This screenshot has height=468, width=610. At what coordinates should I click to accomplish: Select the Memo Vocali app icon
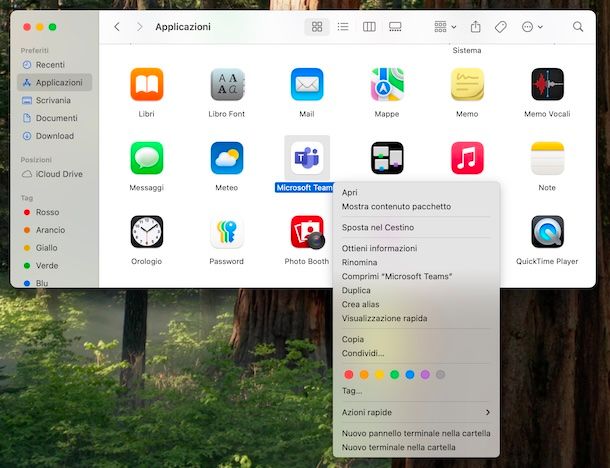[547, 84]
